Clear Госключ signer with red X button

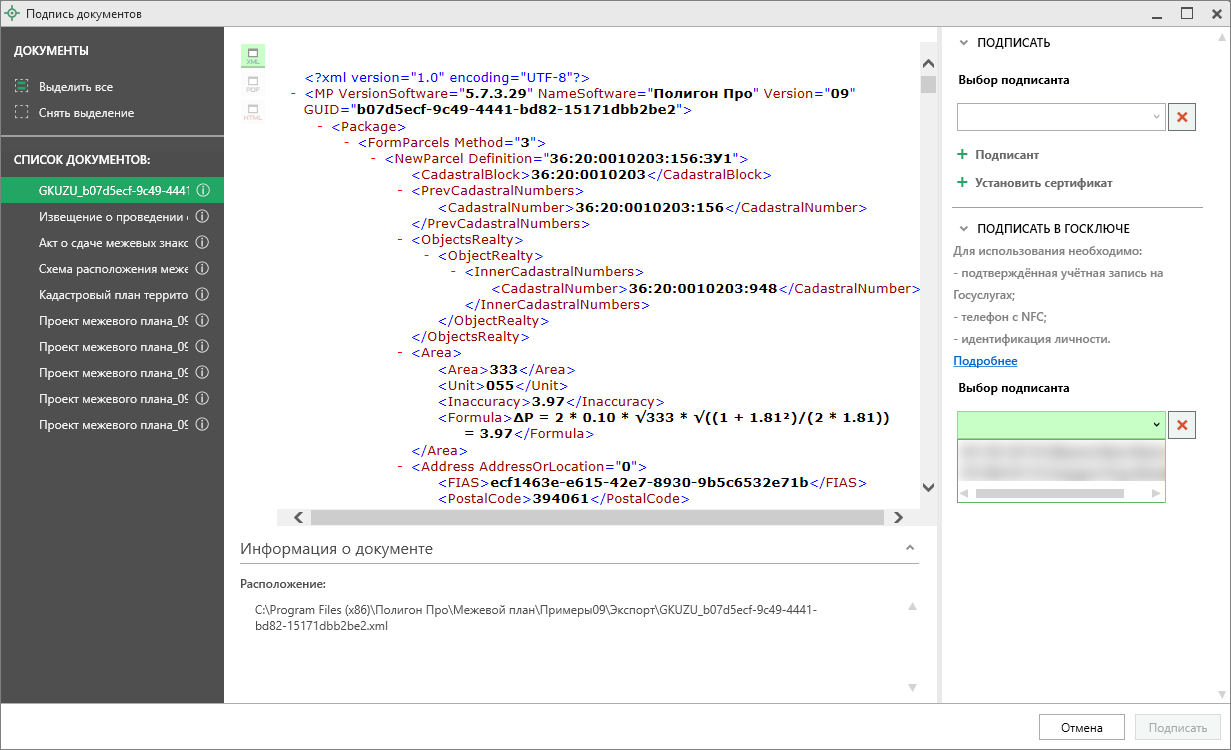[x=1182, y=425]
